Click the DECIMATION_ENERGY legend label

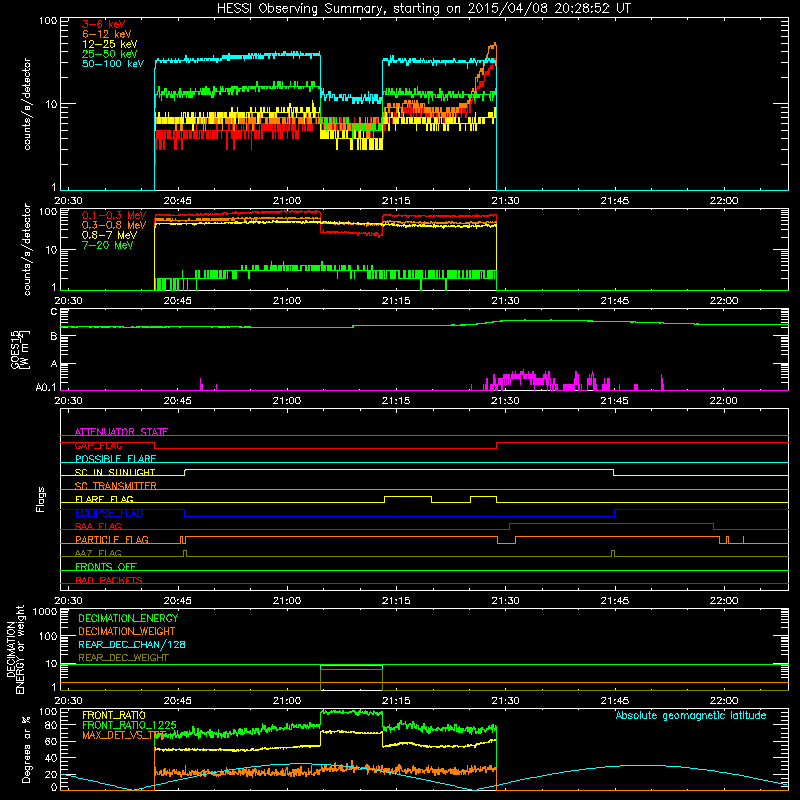coord(128,618)
